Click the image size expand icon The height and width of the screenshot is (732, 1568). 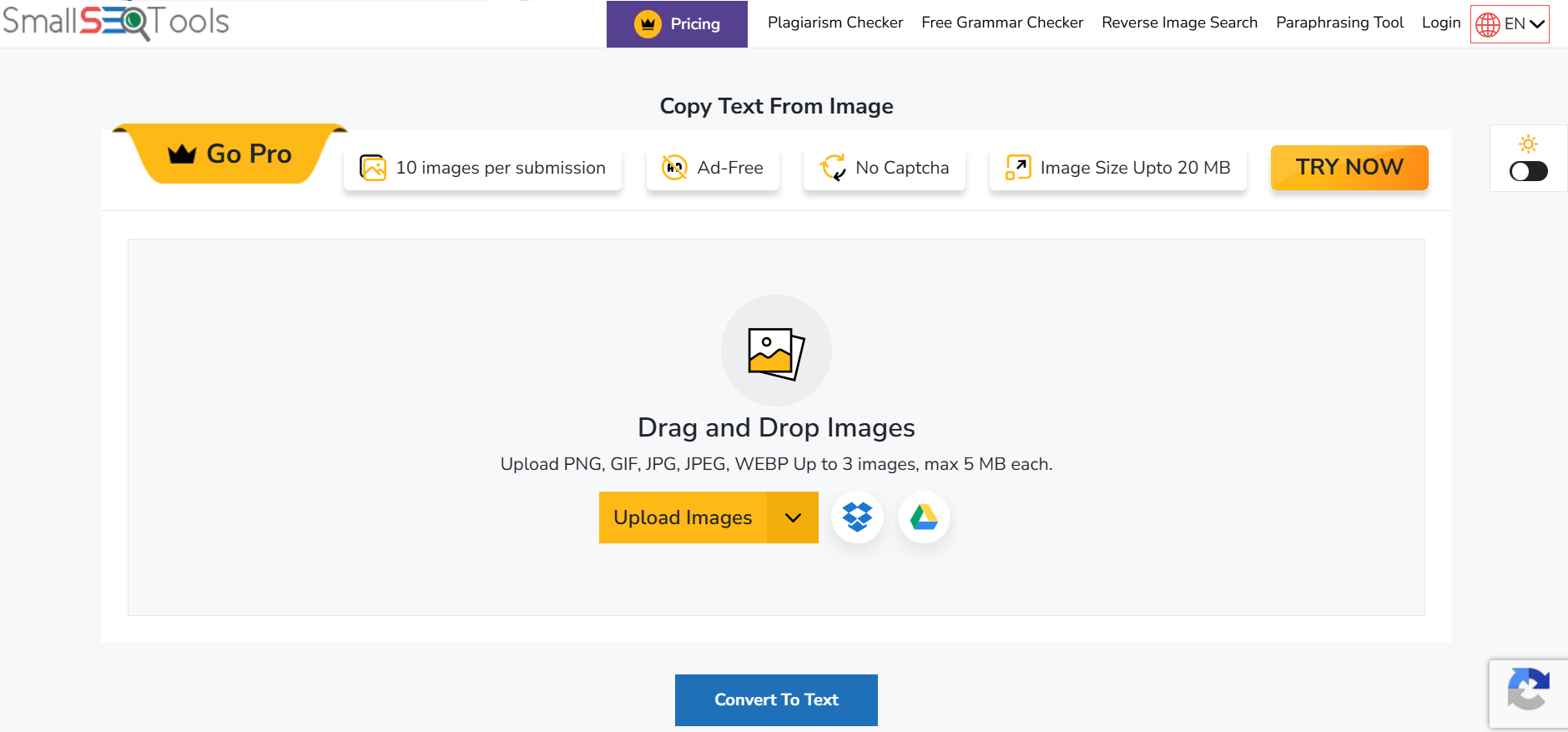click(1018, 168)
